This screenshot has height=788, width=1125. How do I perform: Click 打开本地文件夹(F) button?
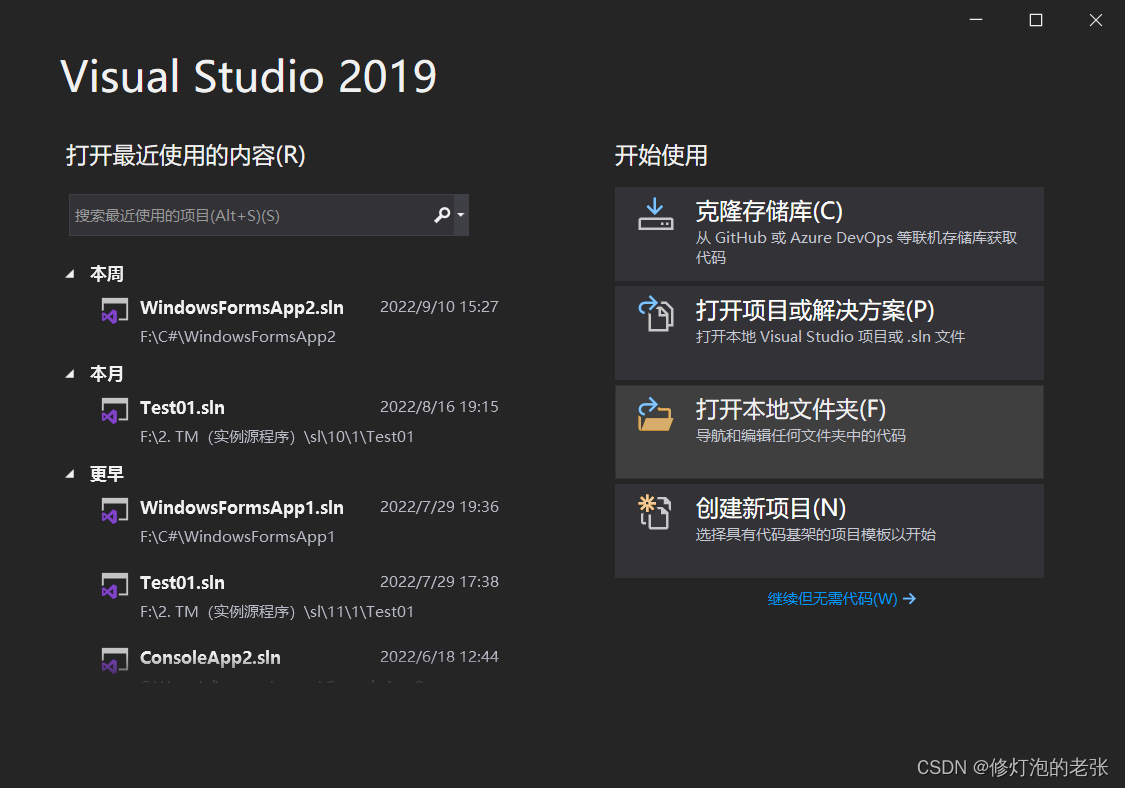click(x=829, y=432)
